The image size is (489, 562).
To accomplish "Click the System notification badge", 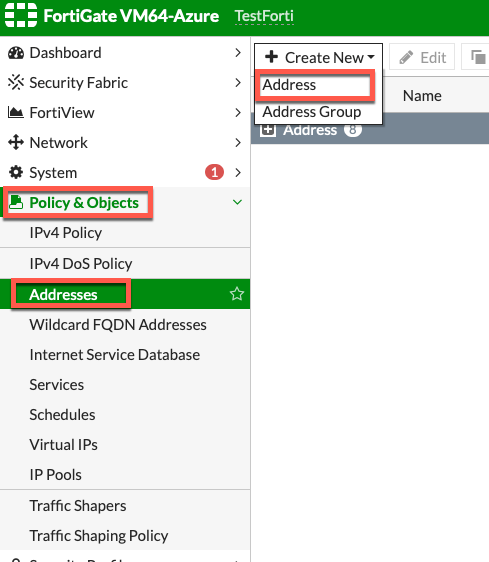I will [x=214, y=172].
